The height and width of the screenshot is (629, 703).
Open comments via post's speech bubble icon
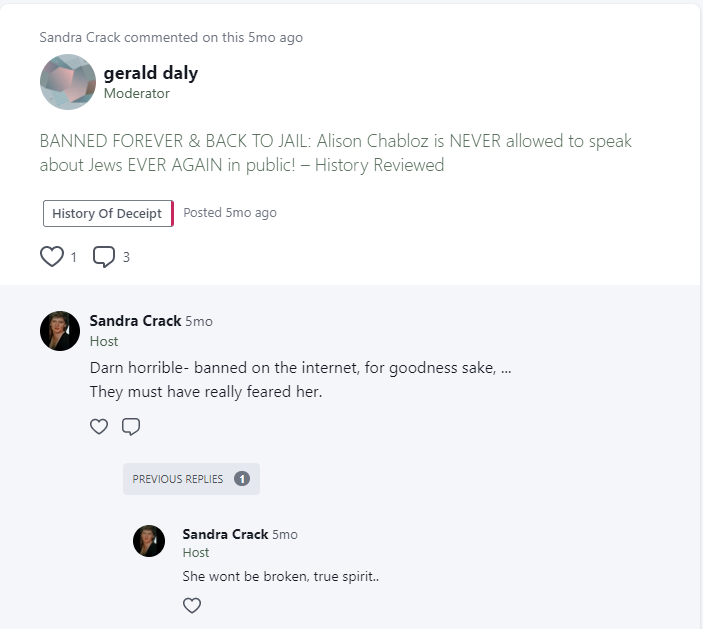pyautogui.click(x=104, y=257)
